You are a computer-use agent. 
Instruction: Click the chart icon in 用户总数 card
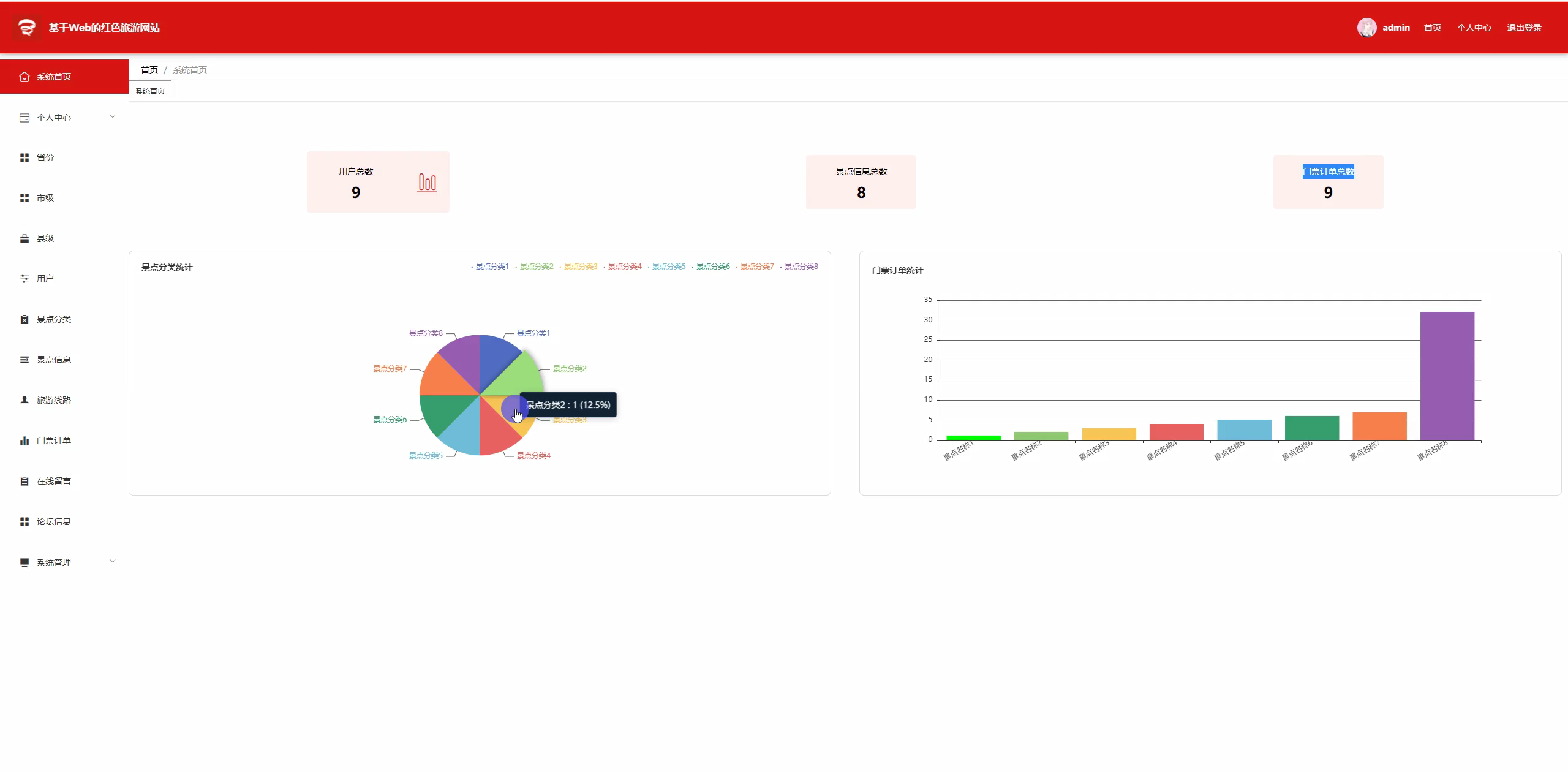pos(427,183)
